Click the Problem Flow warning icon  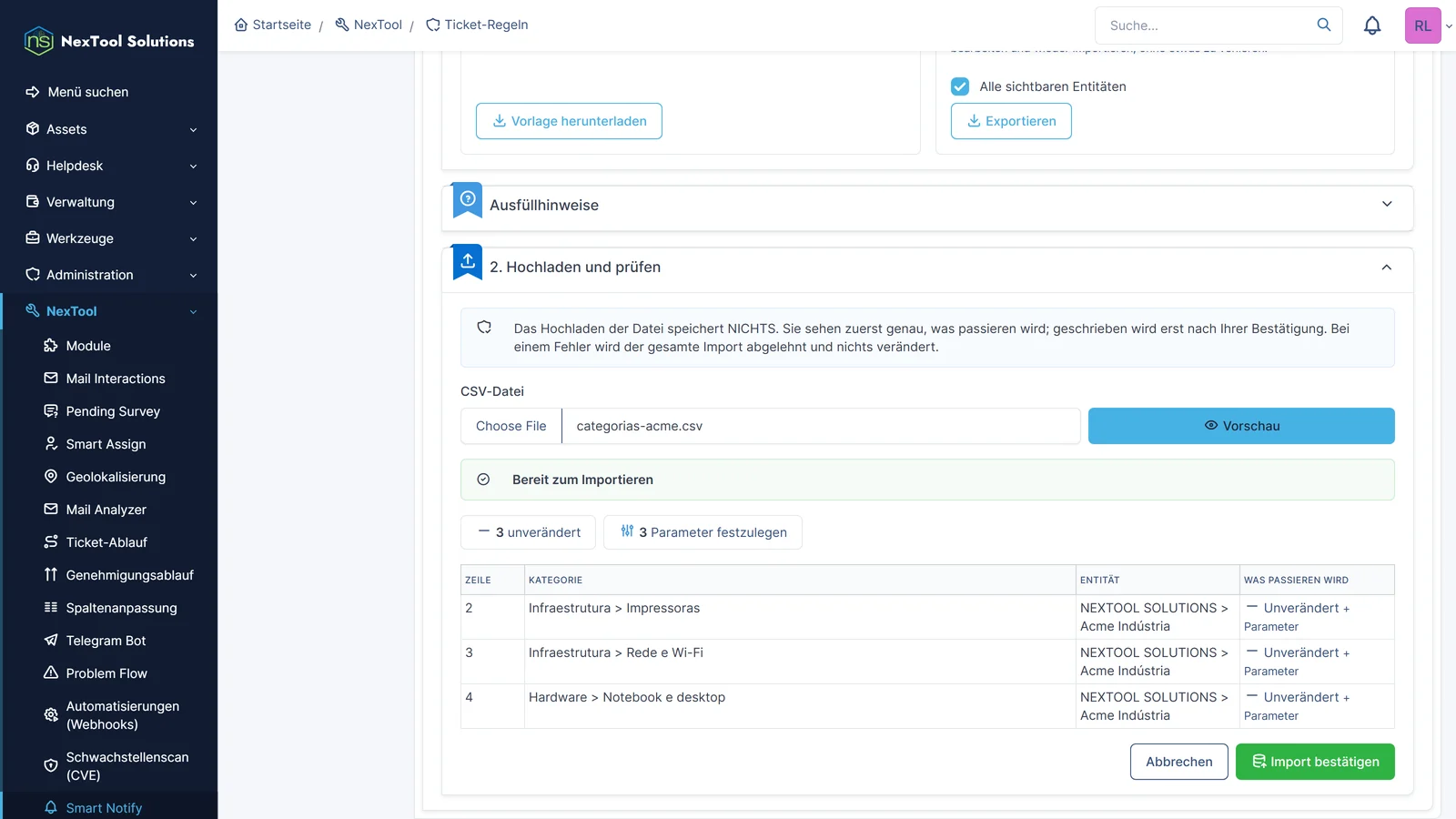tap(51, 673)
